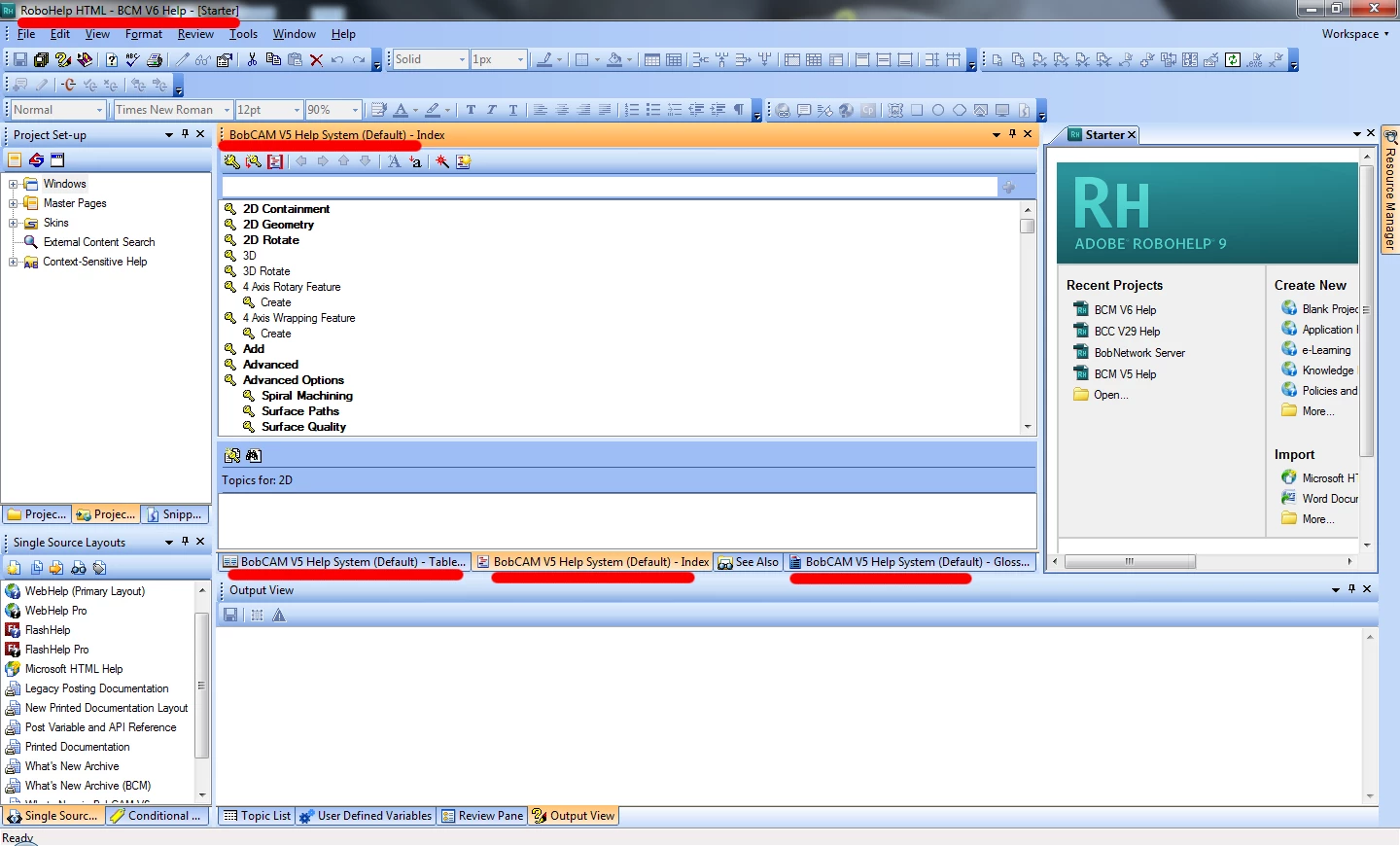Image resolution: width=1400 pixels, height=846 pixels.
Task: Click the index keyword input field
Action: pyautogui.click(x=610, y=187)
